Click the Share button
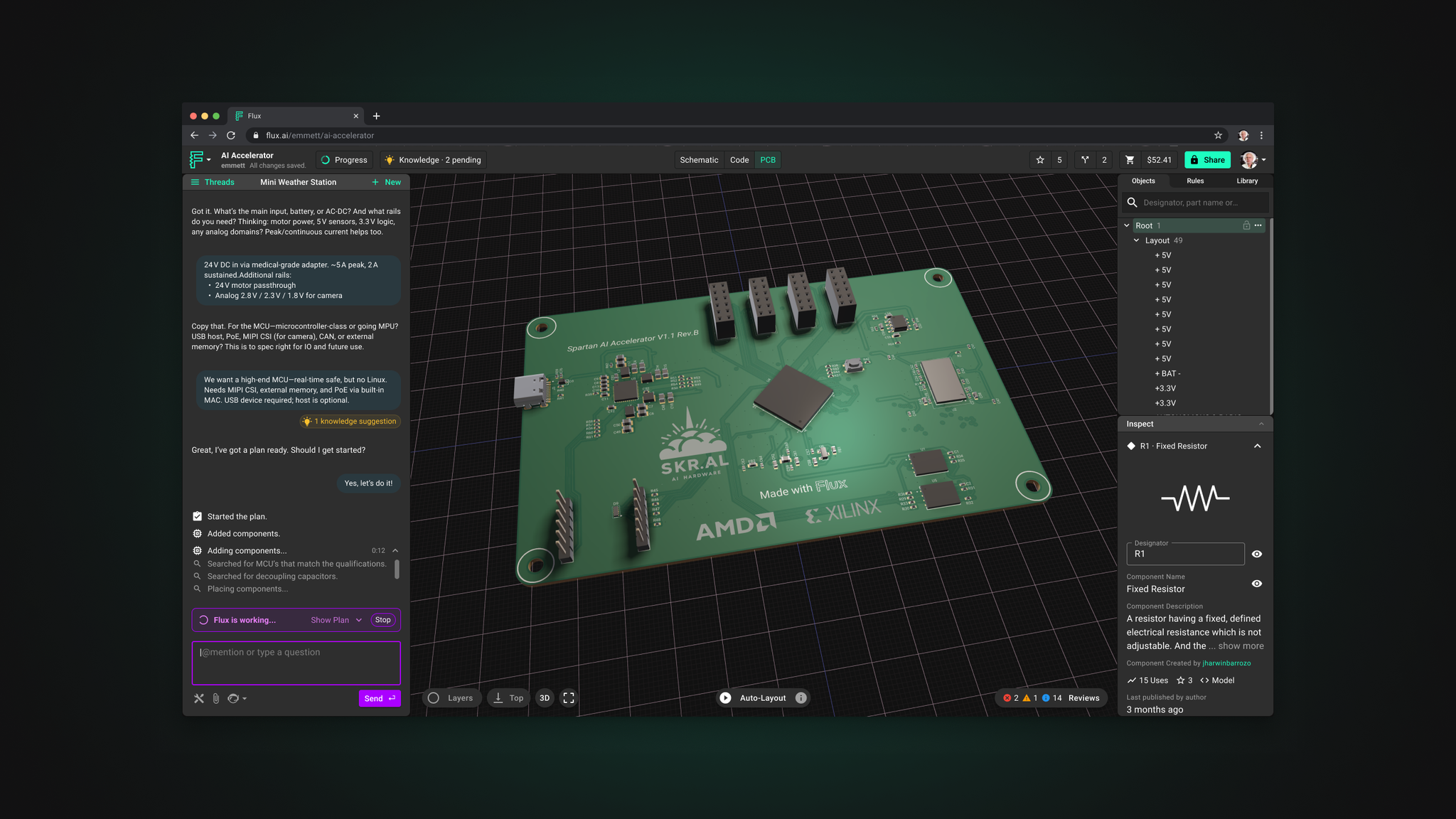Viewport: 1456px width, 819px height. point(1207,160)
